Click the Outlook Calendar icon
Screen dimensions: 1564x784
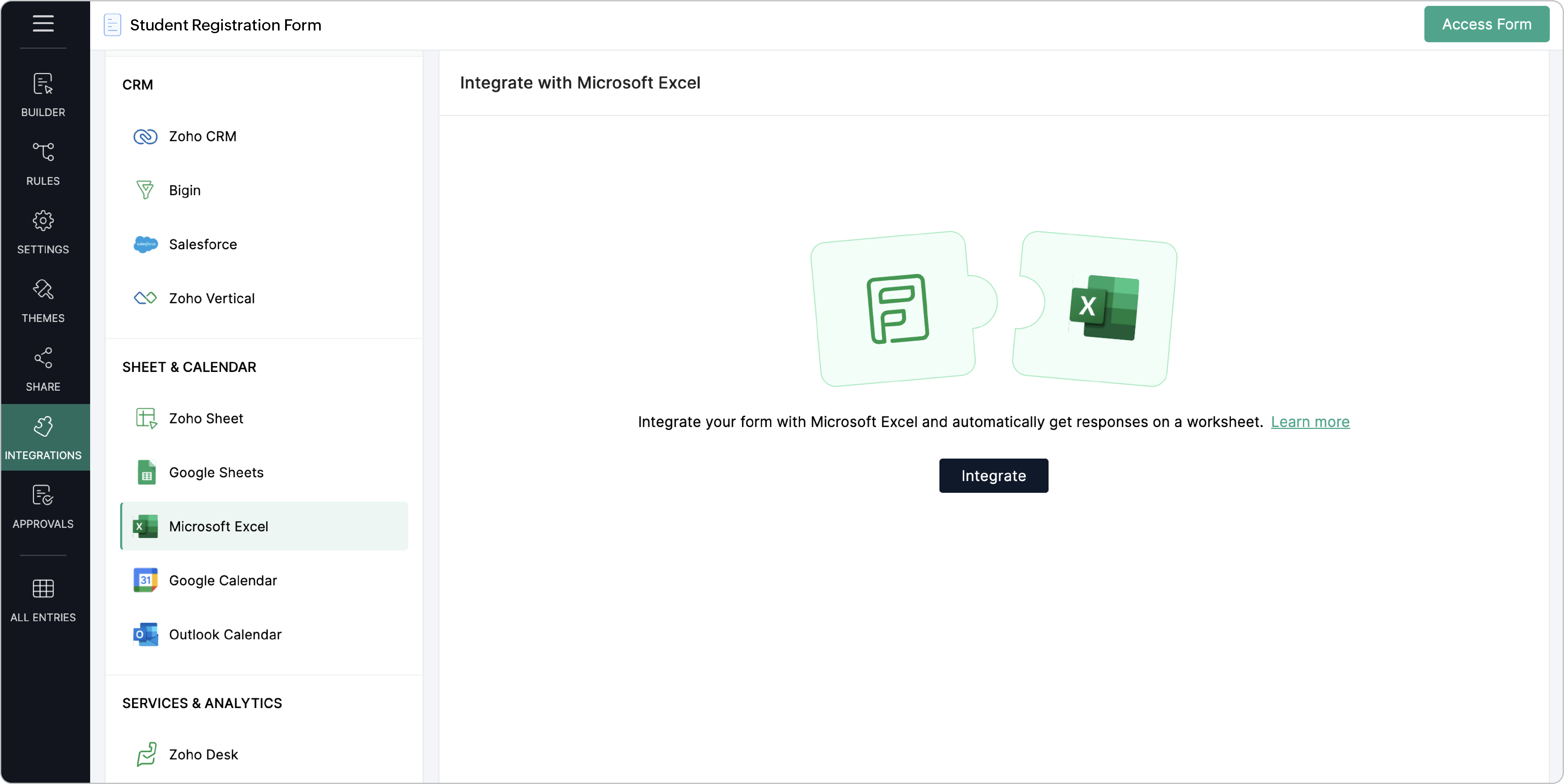click(145, 634)
